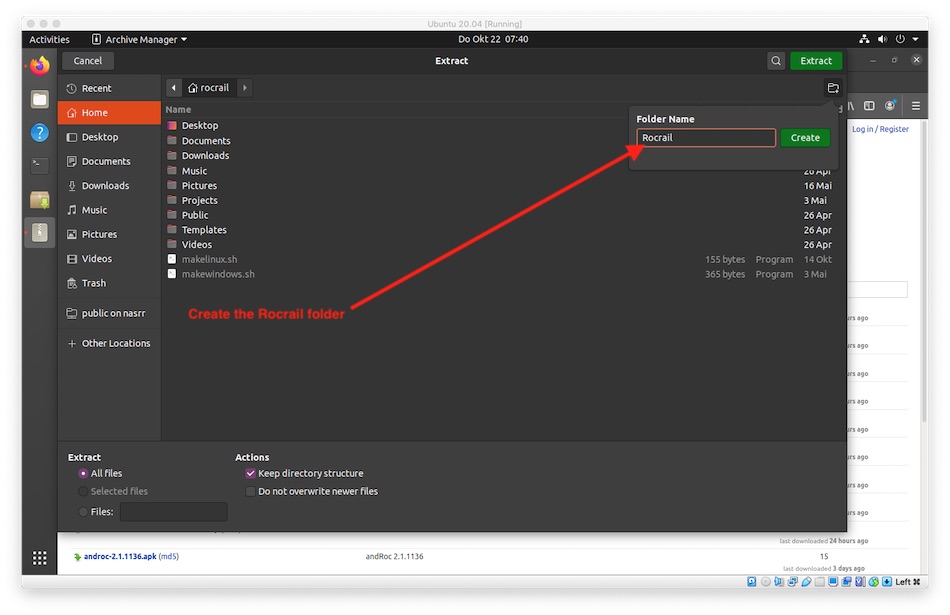This screenshot has height=615, width=950.
Task: Open Firefox from the Ubuntu dock
Action: [x=40, y=66]
